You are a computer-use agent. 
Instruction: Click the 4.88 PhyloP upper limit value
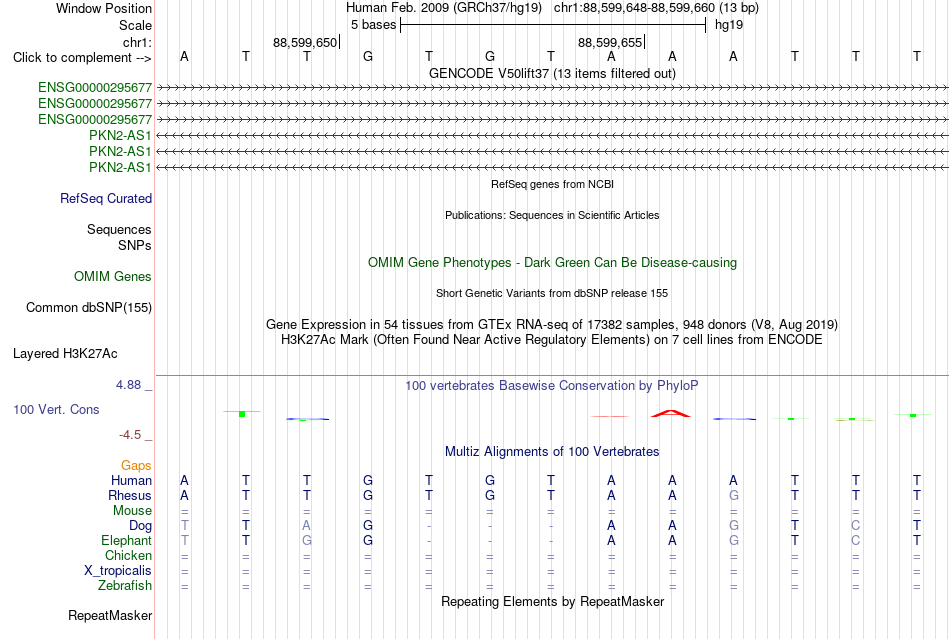[x=128, y=385]
